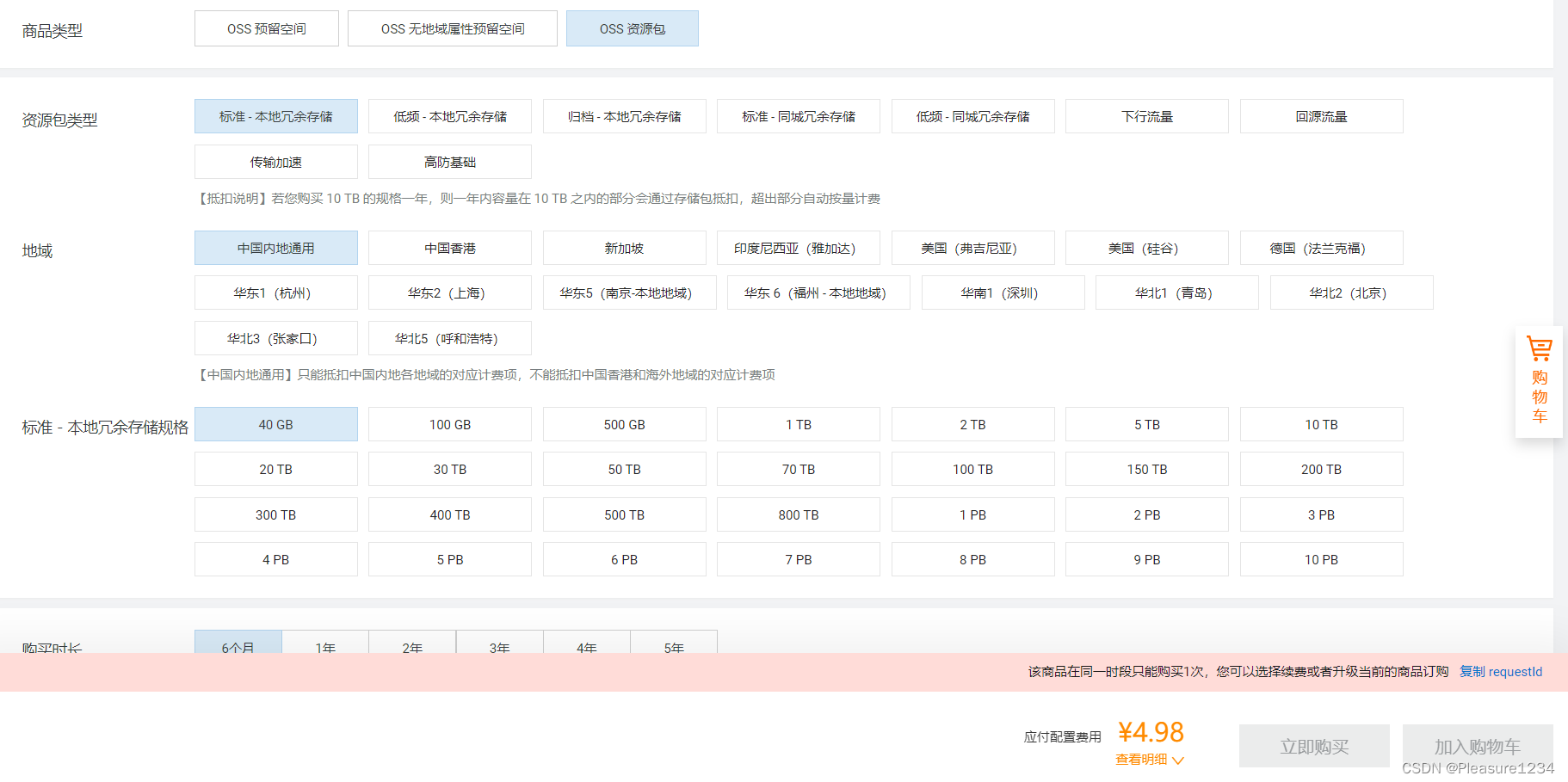Pick 印度尼西亚 (雅加达) region

click(x=799, y=248)
